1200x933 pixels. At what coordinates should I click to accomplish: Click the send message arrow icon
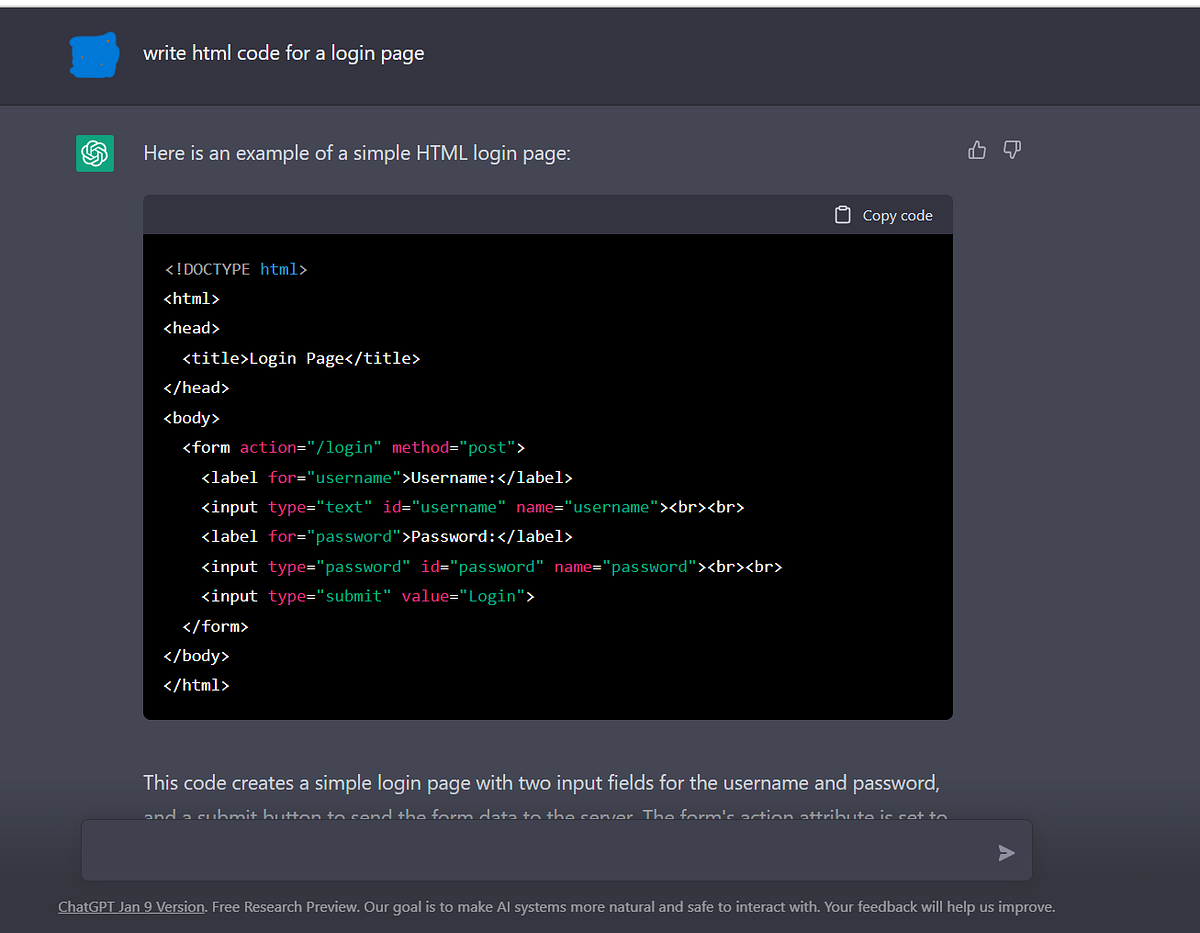(1006, 853)
